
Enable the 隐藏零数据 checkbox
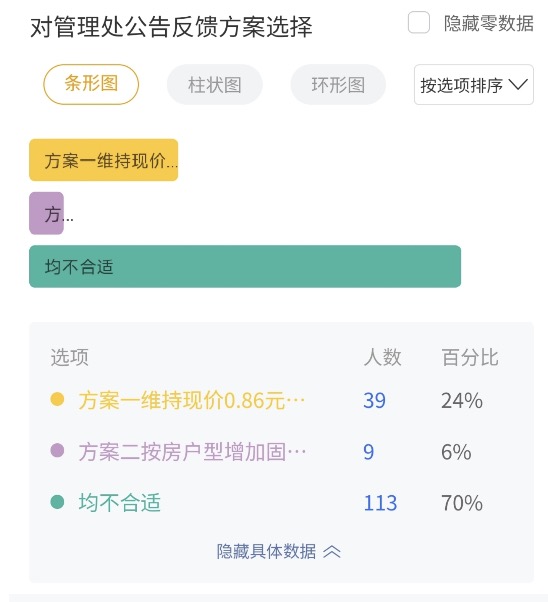pos(419,23)
